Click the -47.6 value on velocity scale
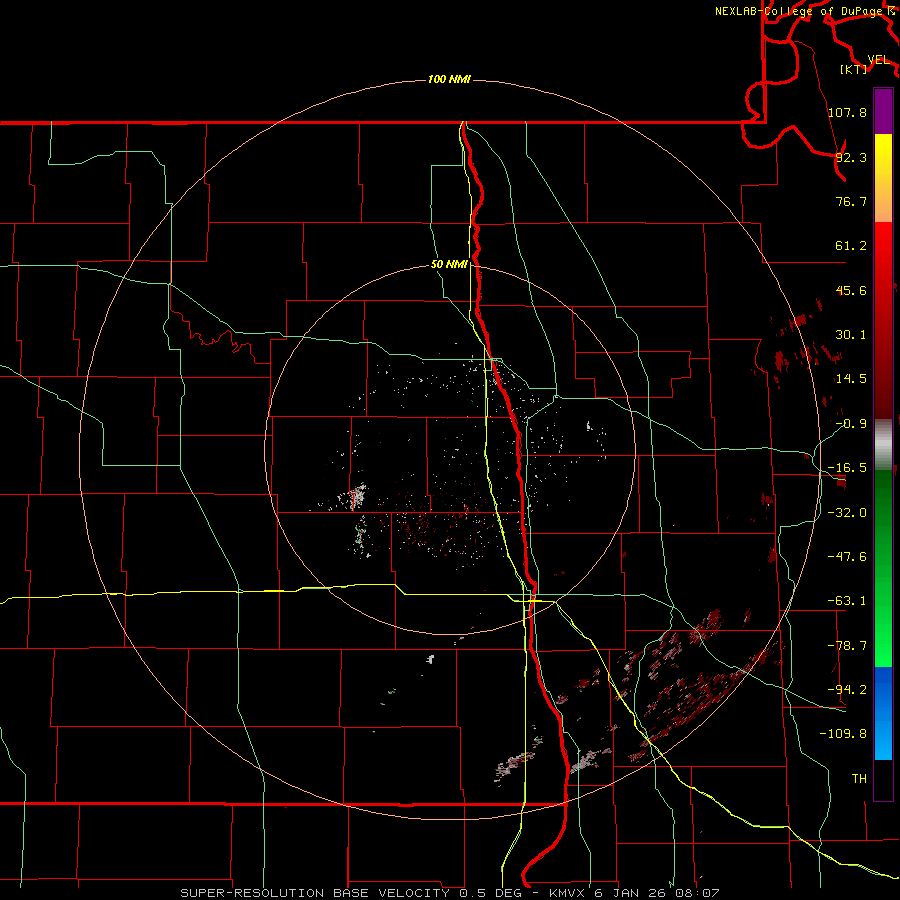Screen dimensions: 900x900 847,557
